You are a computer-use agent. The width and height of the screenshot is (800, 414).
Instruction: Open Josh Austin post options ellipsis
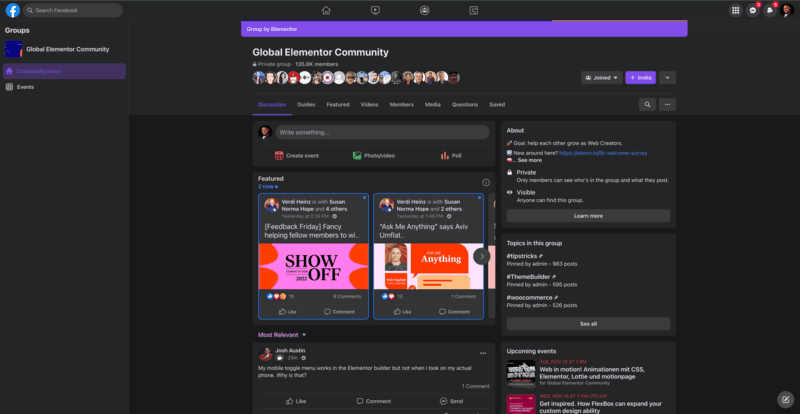point(483,353)
